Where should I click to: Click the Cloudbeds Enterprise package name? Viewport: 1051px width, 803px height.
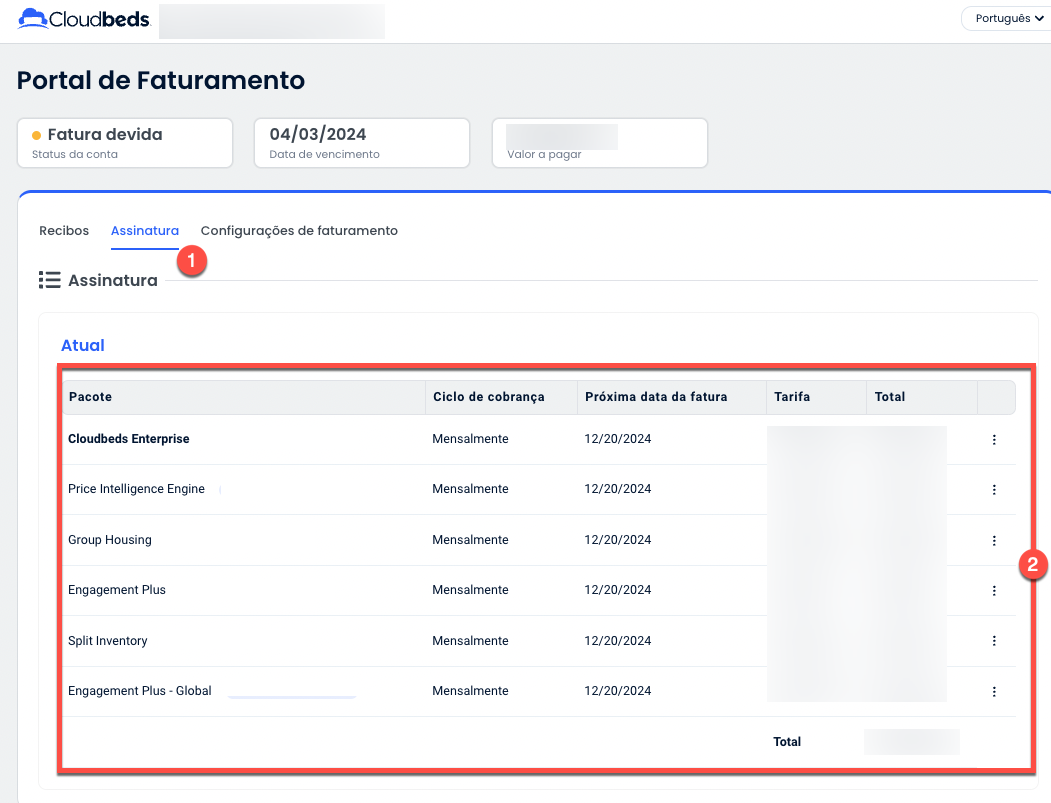pos(128,439)
